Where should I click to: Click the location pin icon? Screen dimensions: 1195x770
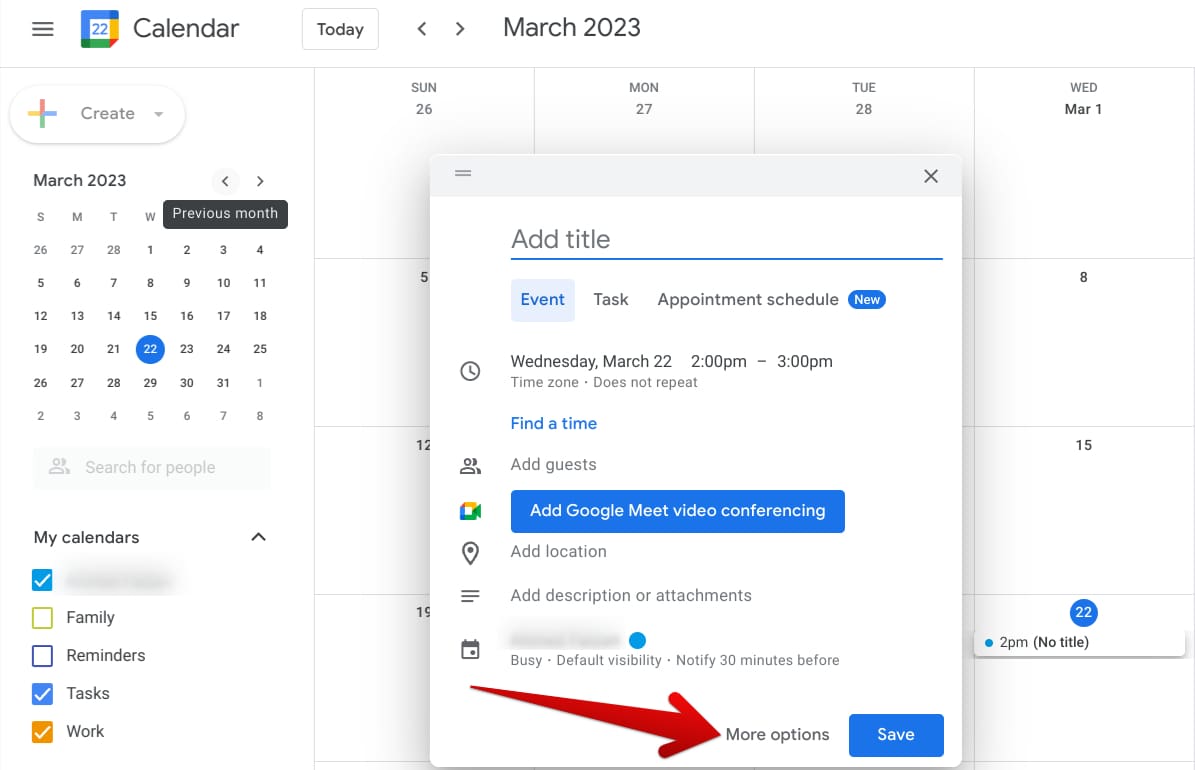pyautogui.click(x=470, y=553)
